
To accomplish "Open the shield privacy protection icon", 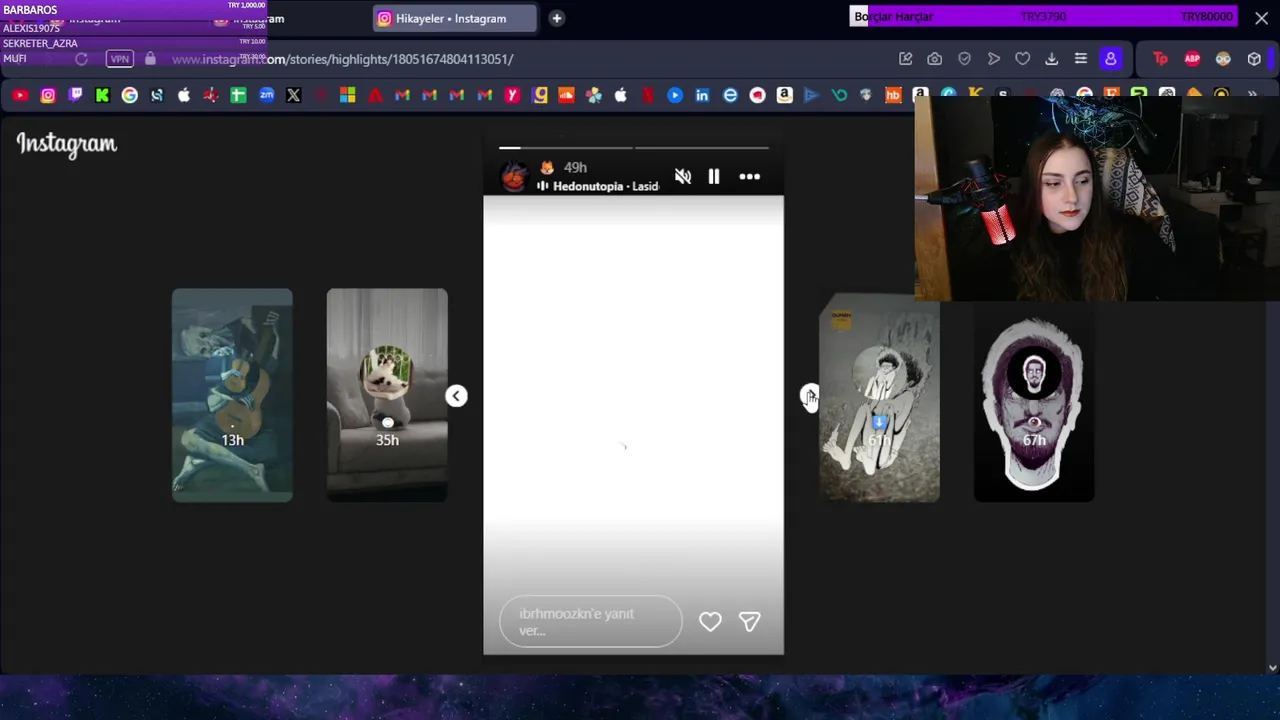I will [x=964, y=59].
